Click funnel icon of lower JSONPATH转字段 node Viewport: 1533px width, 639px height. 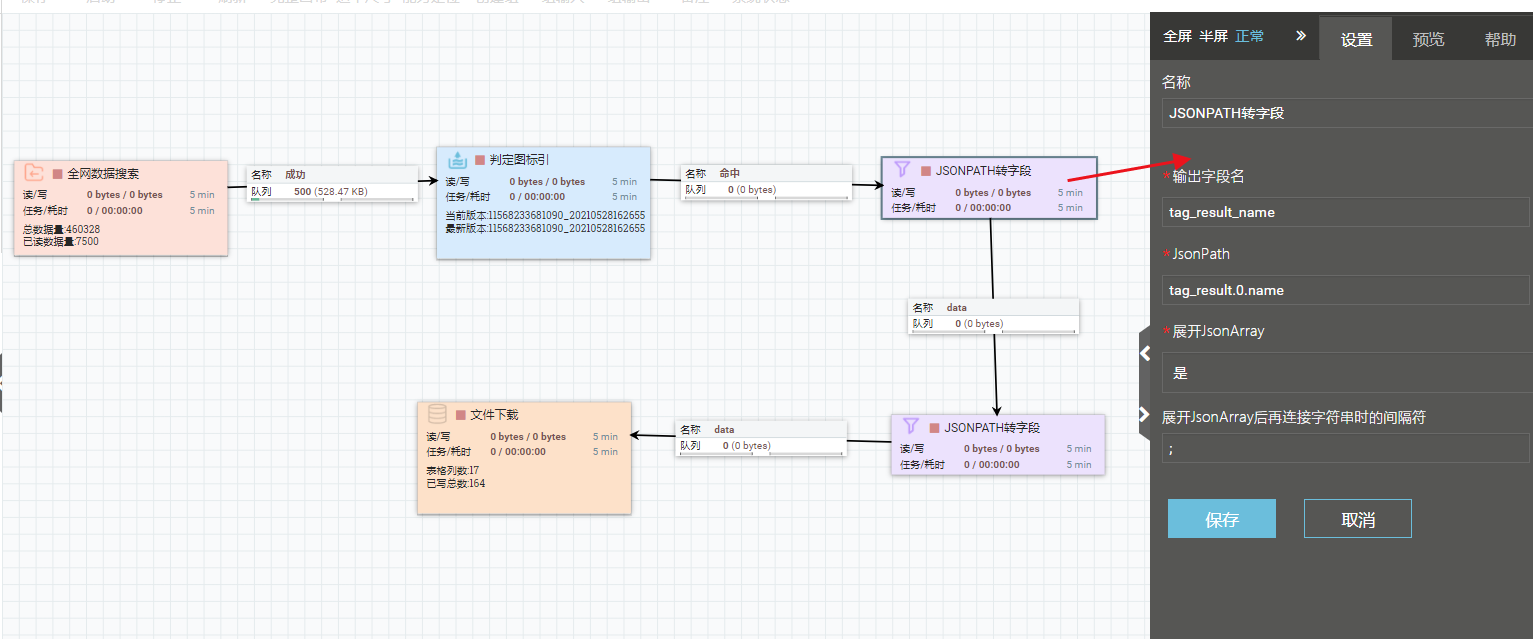click(911, 426)
